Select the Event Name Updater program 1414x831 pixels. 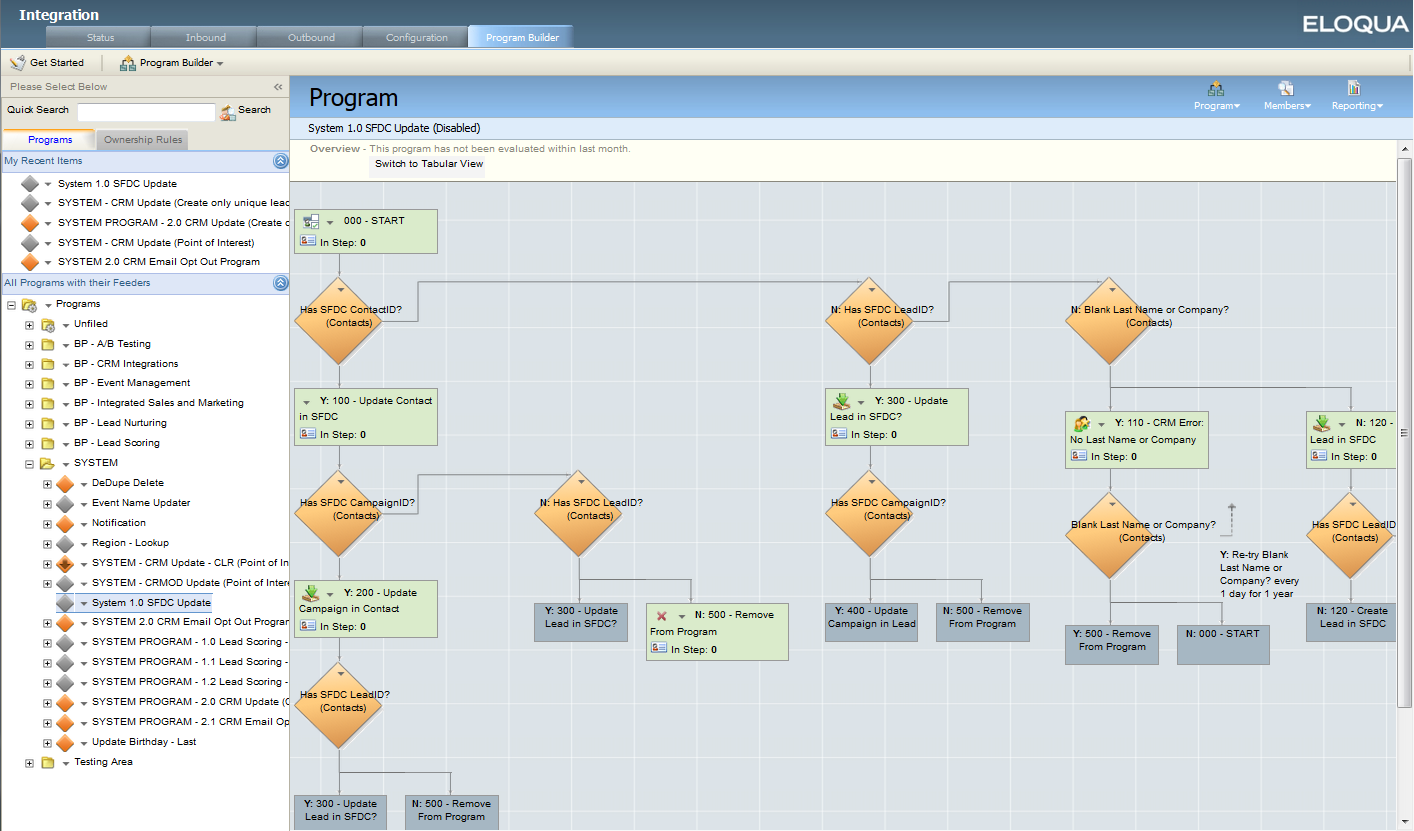[x=140, y=503]
